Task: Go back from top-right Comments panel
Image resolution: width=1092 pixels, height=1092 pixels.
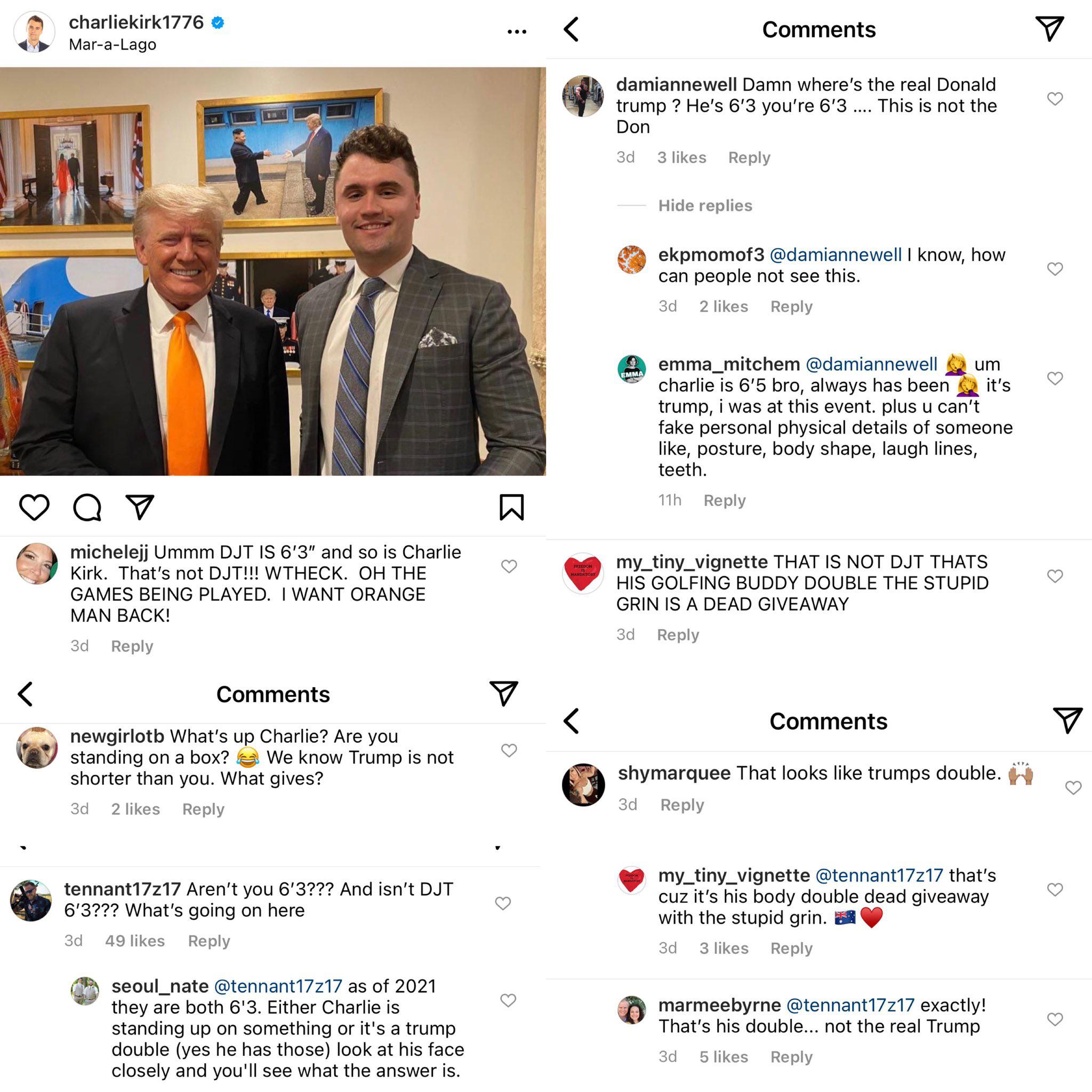Action: 572,29
